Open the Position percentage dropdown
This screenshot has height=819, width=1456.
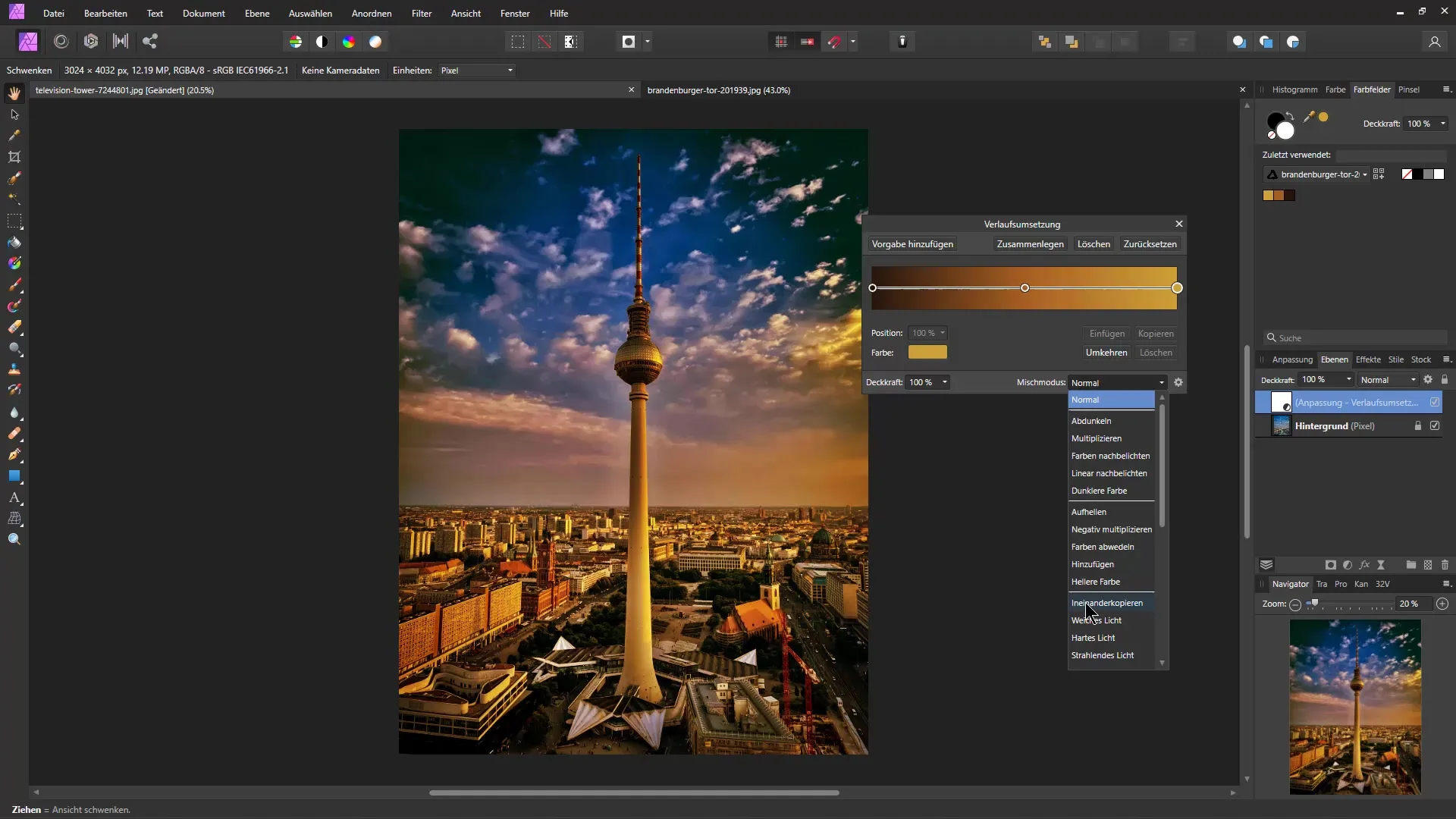tap(928, 333)
